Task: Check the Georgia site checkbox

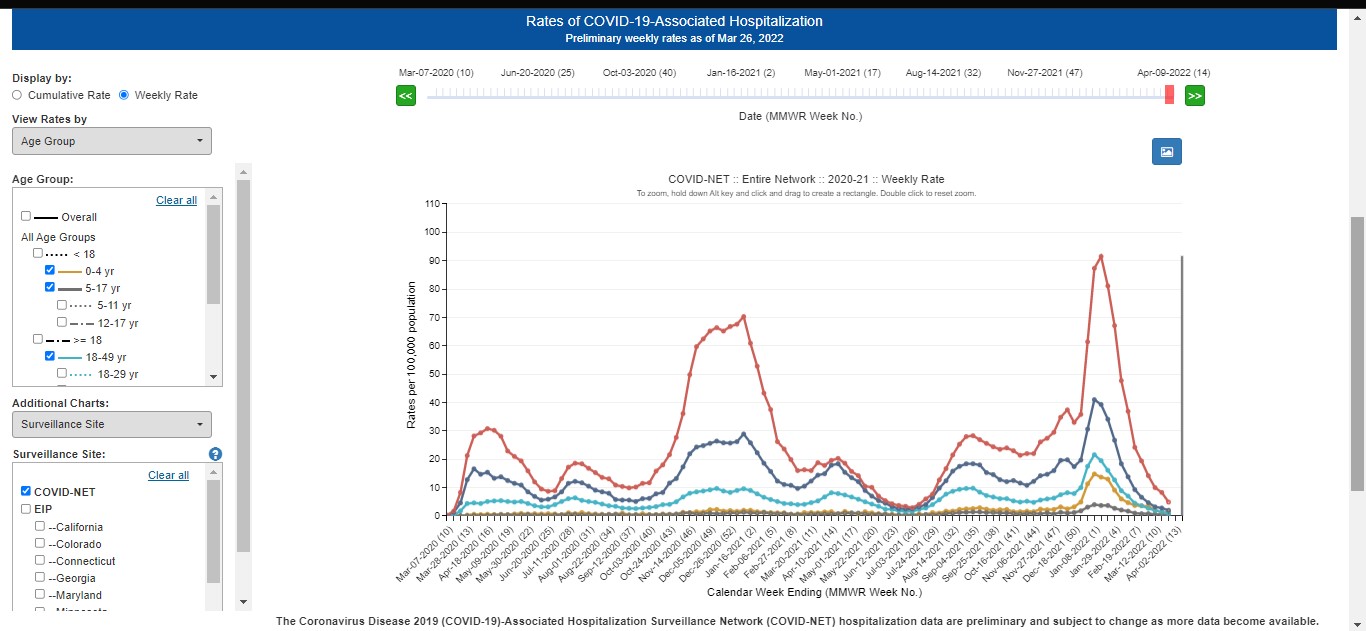Action: tap(40, 578)
